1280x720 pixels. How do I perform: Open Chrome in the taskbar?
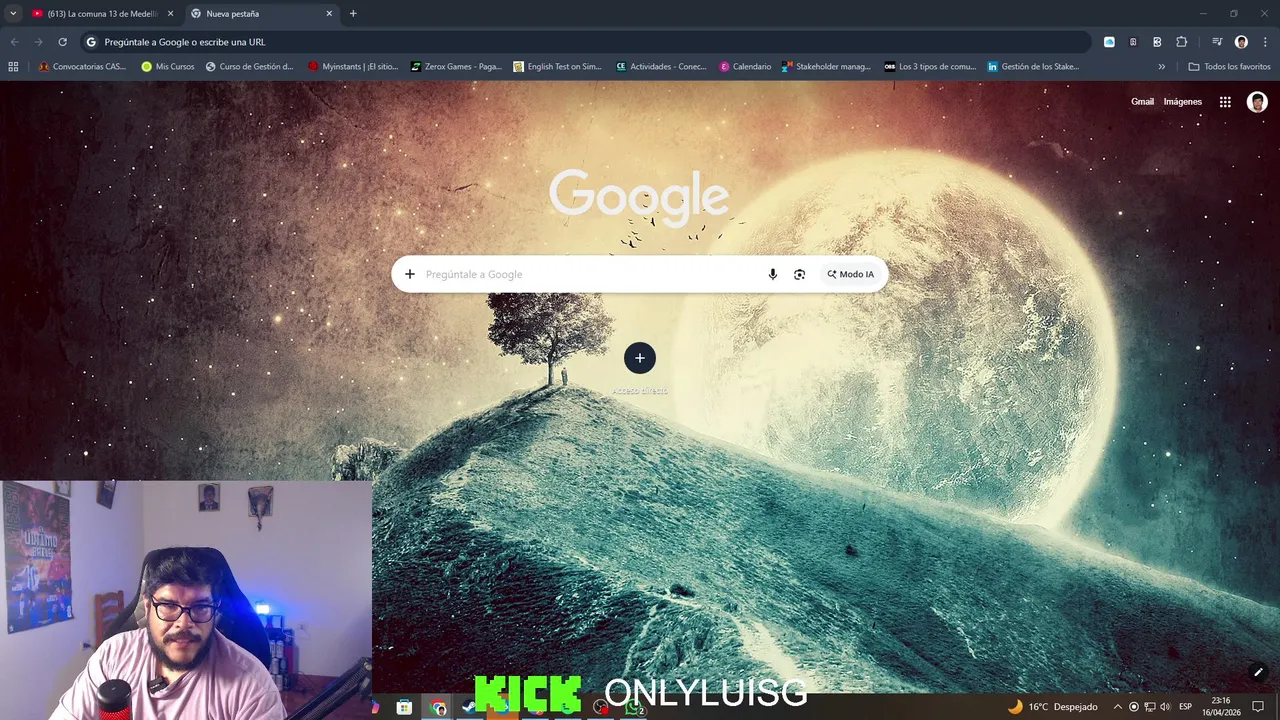coord(439,707)
